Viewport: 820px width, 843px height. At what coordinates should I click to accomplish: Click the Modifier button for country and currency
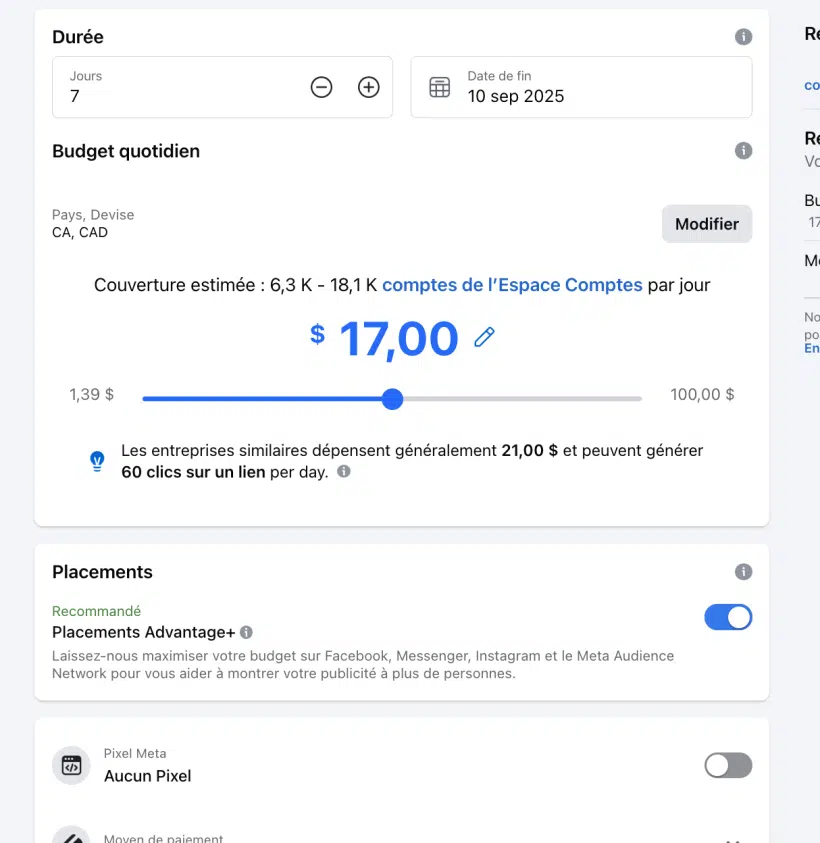[x=707, y=224]
